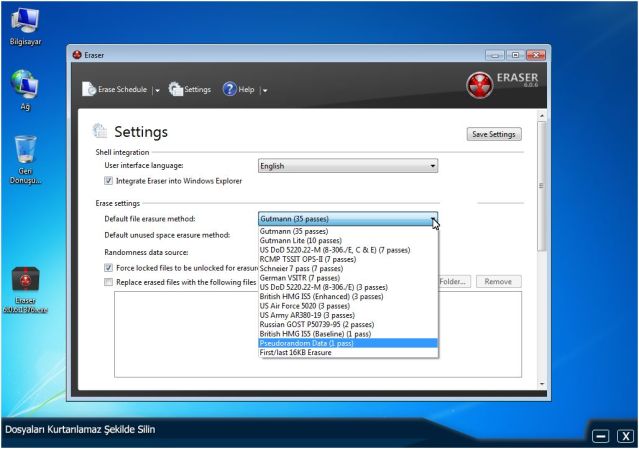Select US Air Force 5020 option
This screenshot has height=449, width=639.
348,306
